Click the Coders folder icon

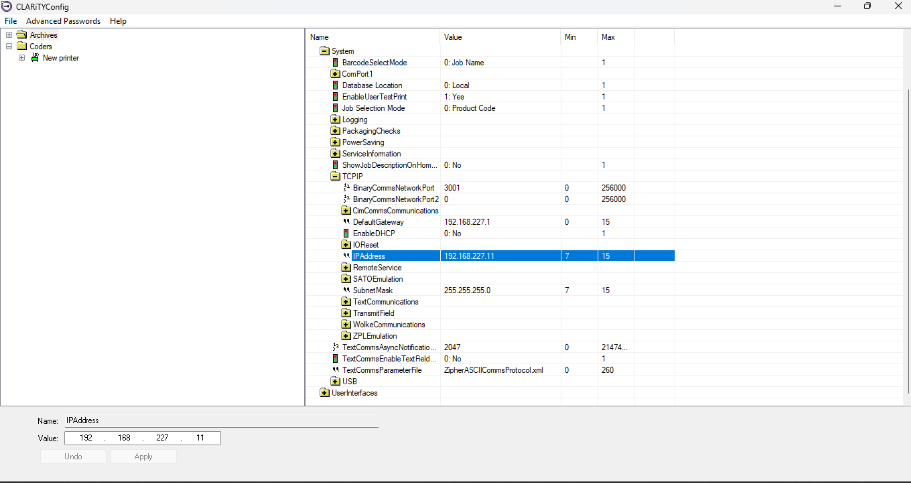click(21, 46)
